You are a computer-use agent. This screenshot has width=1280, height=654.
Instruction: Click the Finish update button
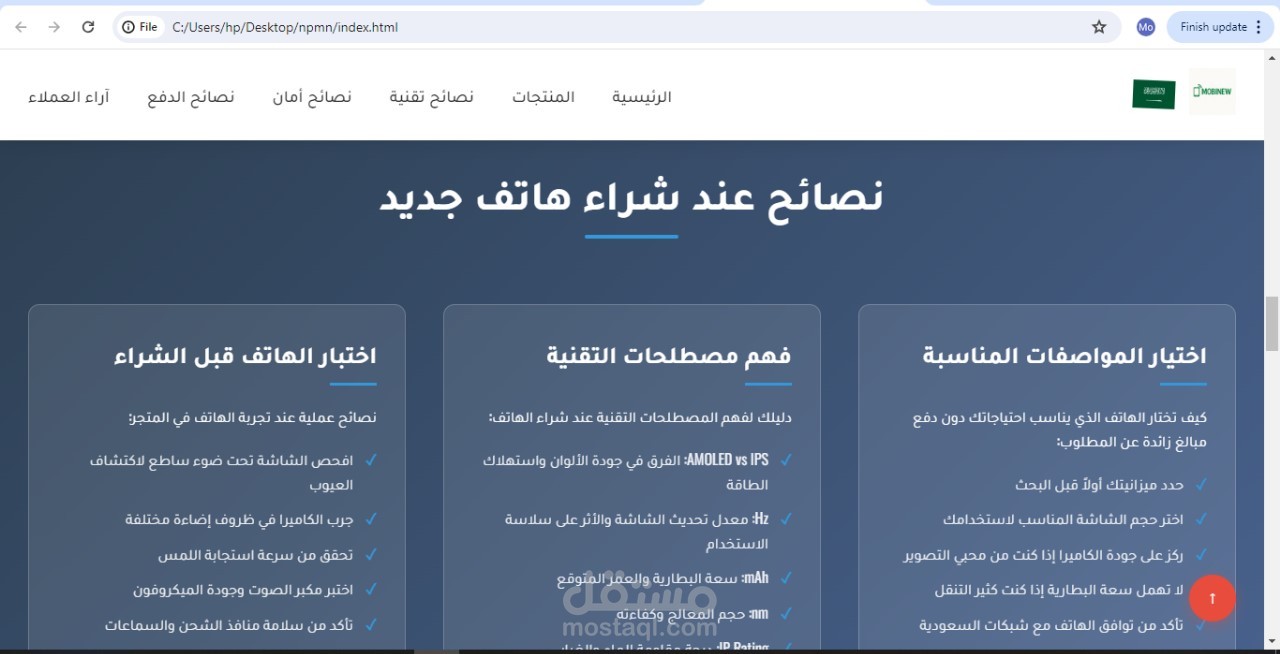[1213, 27]
